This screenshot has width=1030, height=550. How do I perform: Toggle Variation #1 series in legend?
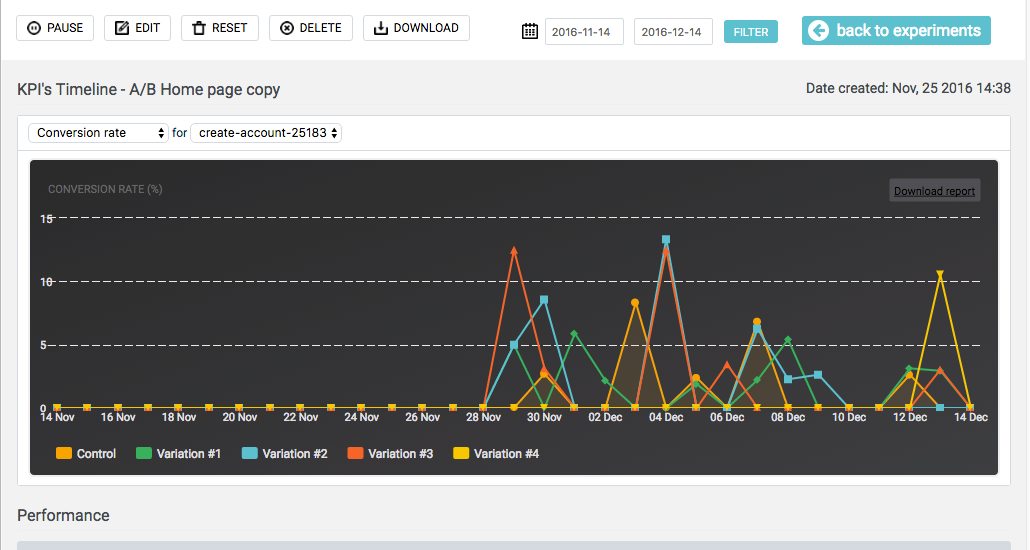[x=178, y=453]
